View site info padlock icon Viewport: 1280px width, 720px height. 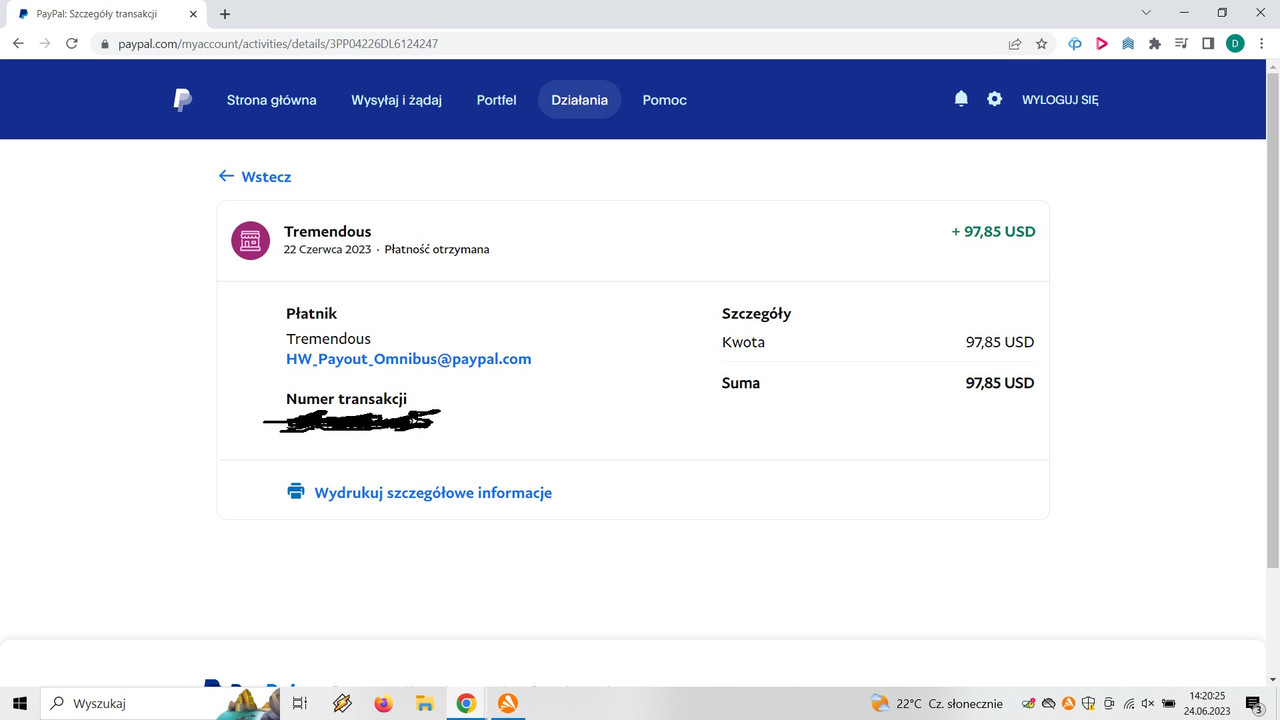104,44
